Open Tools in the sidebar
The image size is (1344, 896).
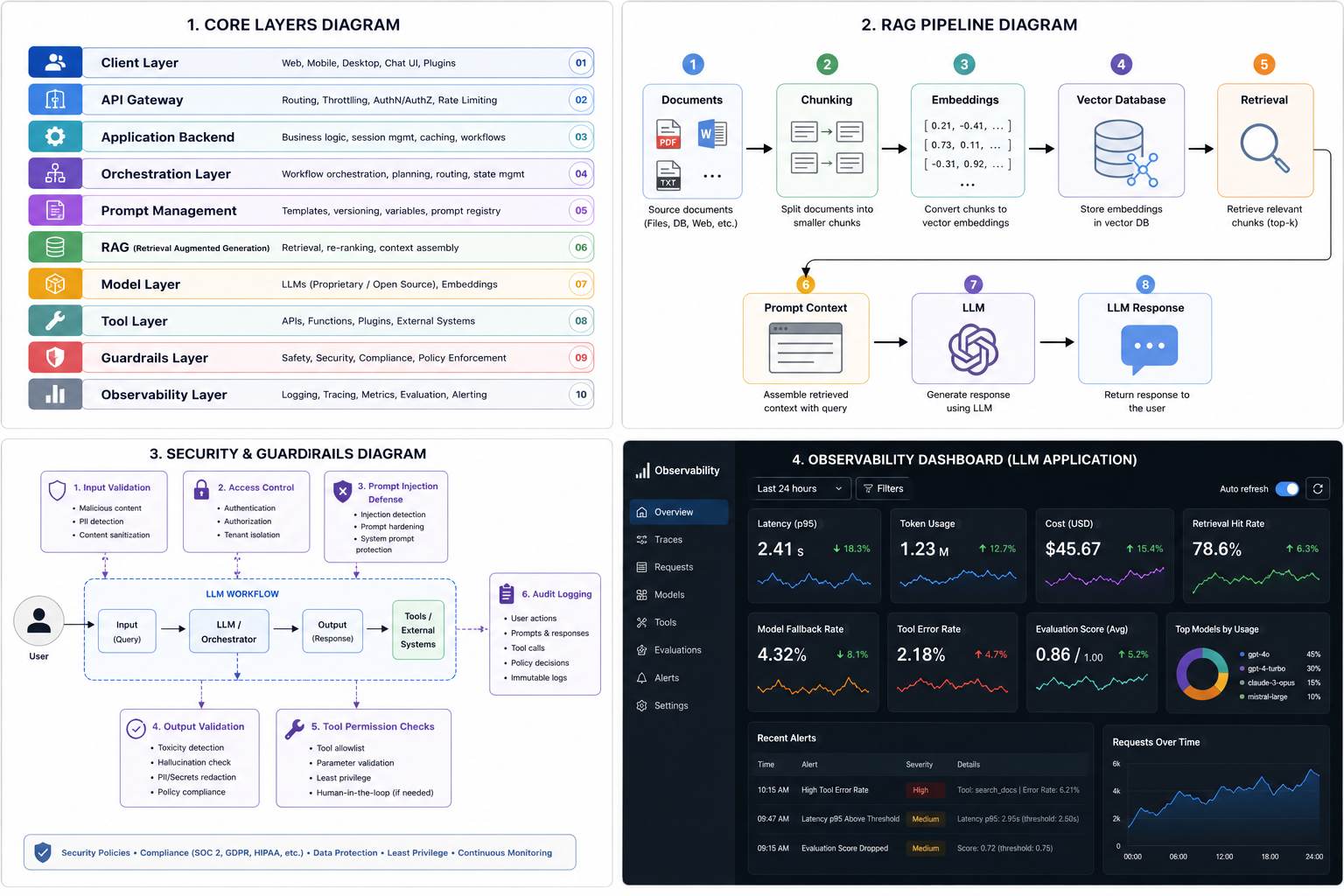pyautogui.click(x=678, y=623)
